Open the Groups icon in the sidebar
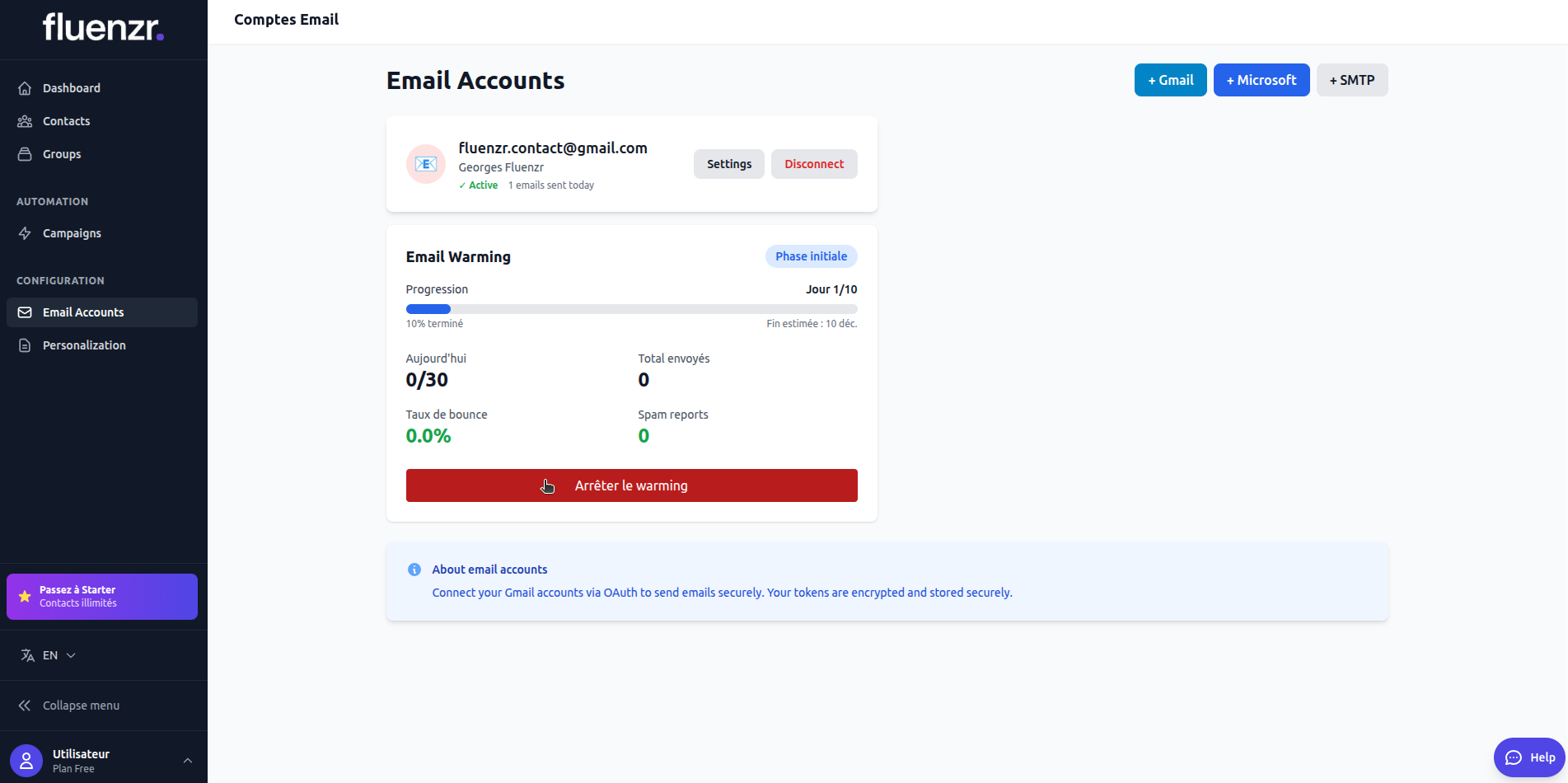1568x783 pixels. click(26, 153)
